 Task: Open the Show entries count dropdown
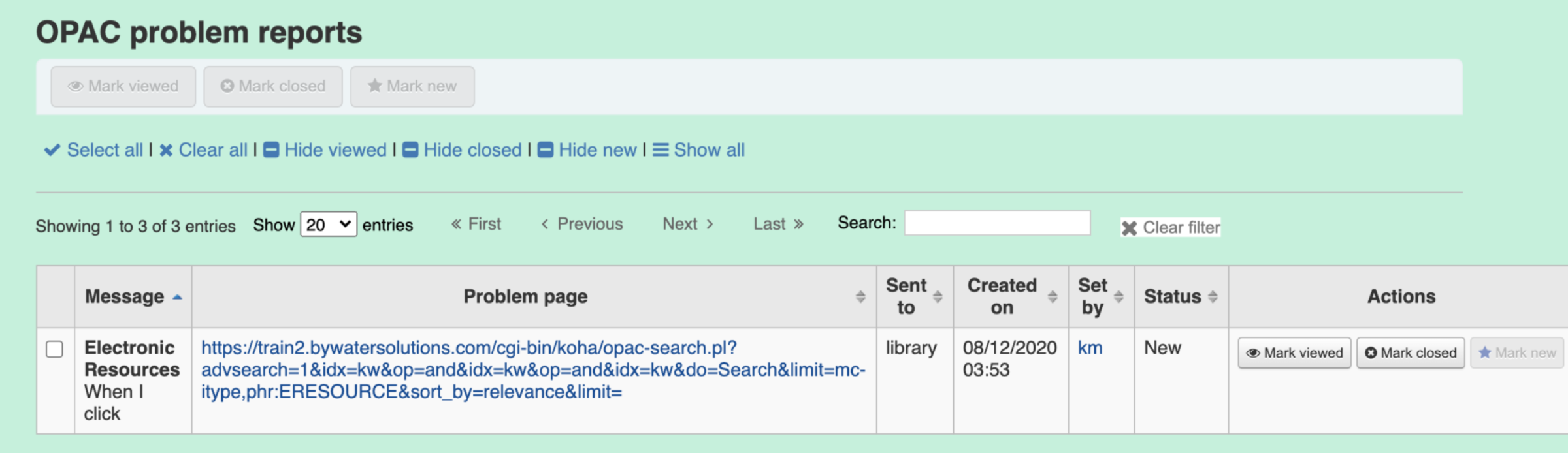tap(328, 225)
